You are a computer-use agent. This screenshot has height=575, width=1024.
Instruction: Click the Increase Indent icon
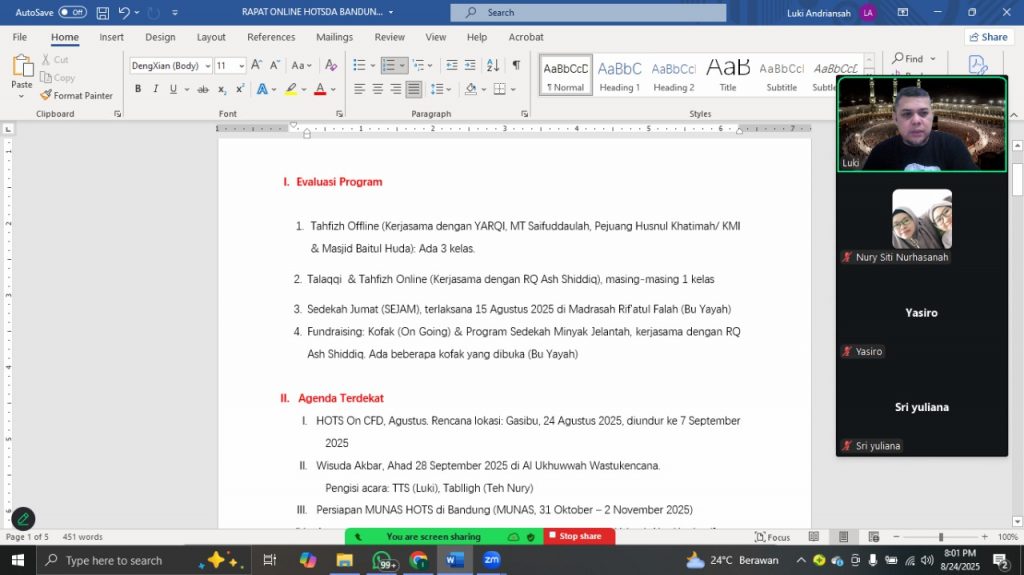pos(470,65)
